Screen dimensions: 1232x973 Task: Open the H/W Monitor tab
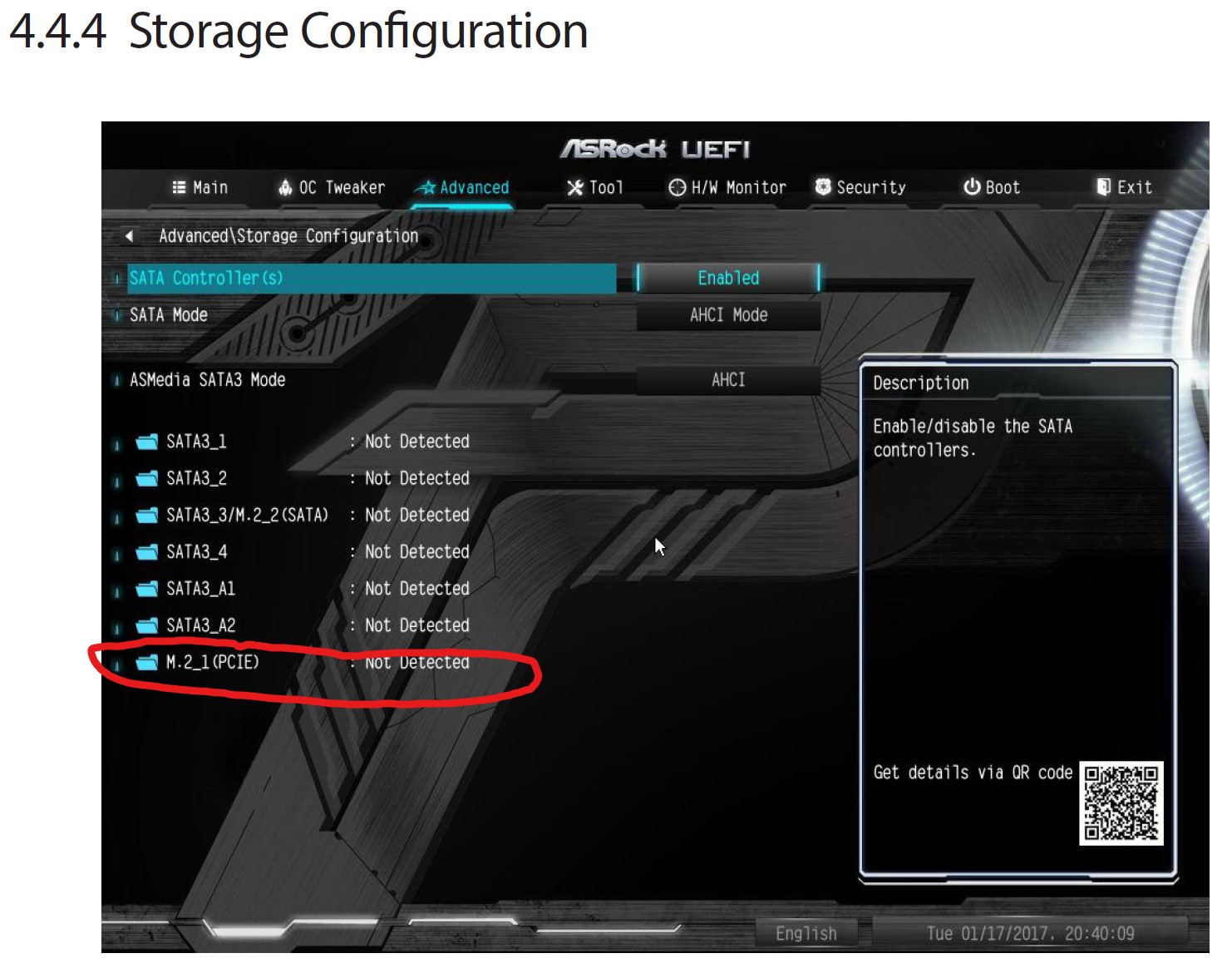tap(727, 187)
